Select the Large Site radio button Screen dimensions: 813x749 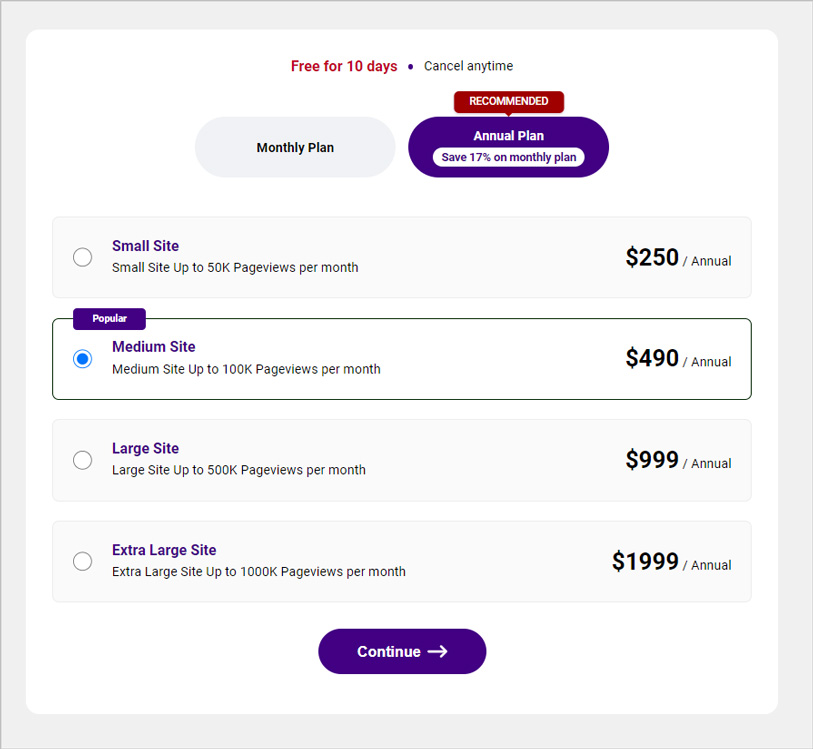coord(83,460)
